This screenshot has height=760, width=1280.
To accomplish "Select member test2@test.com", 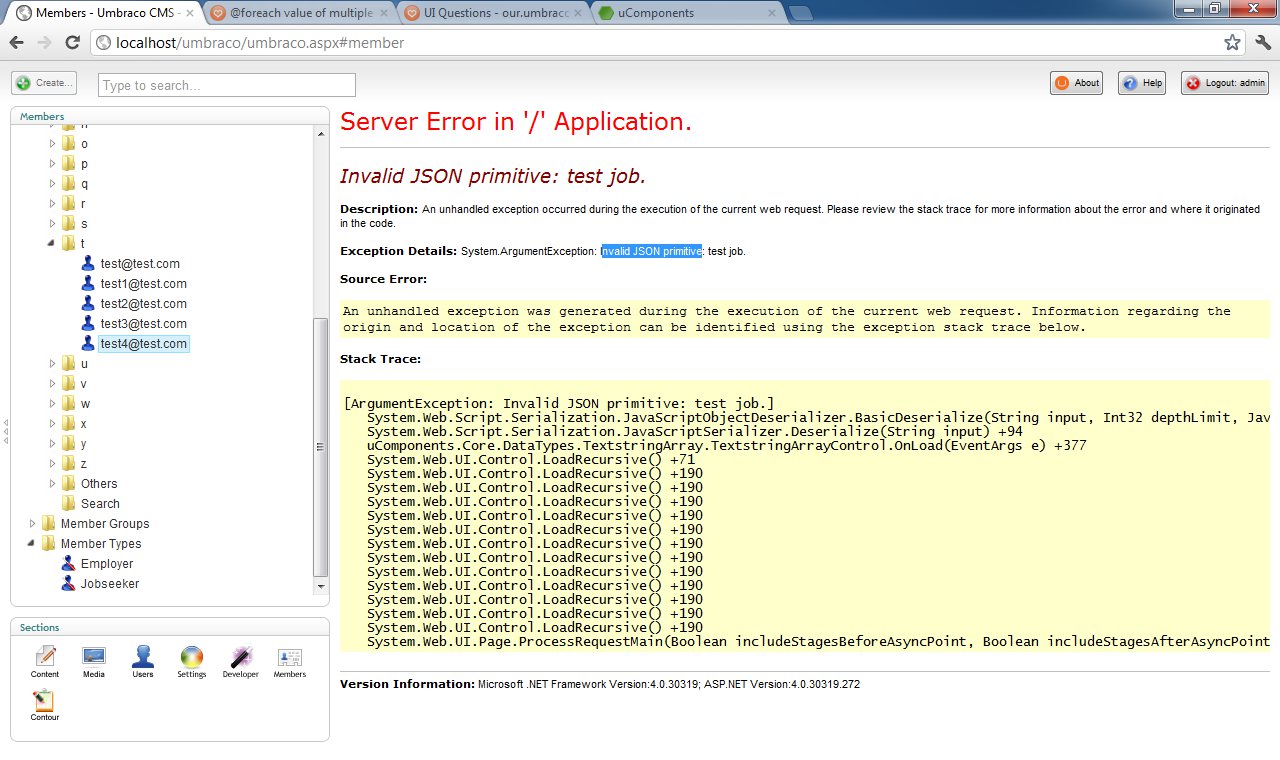I will pos(144,304).
